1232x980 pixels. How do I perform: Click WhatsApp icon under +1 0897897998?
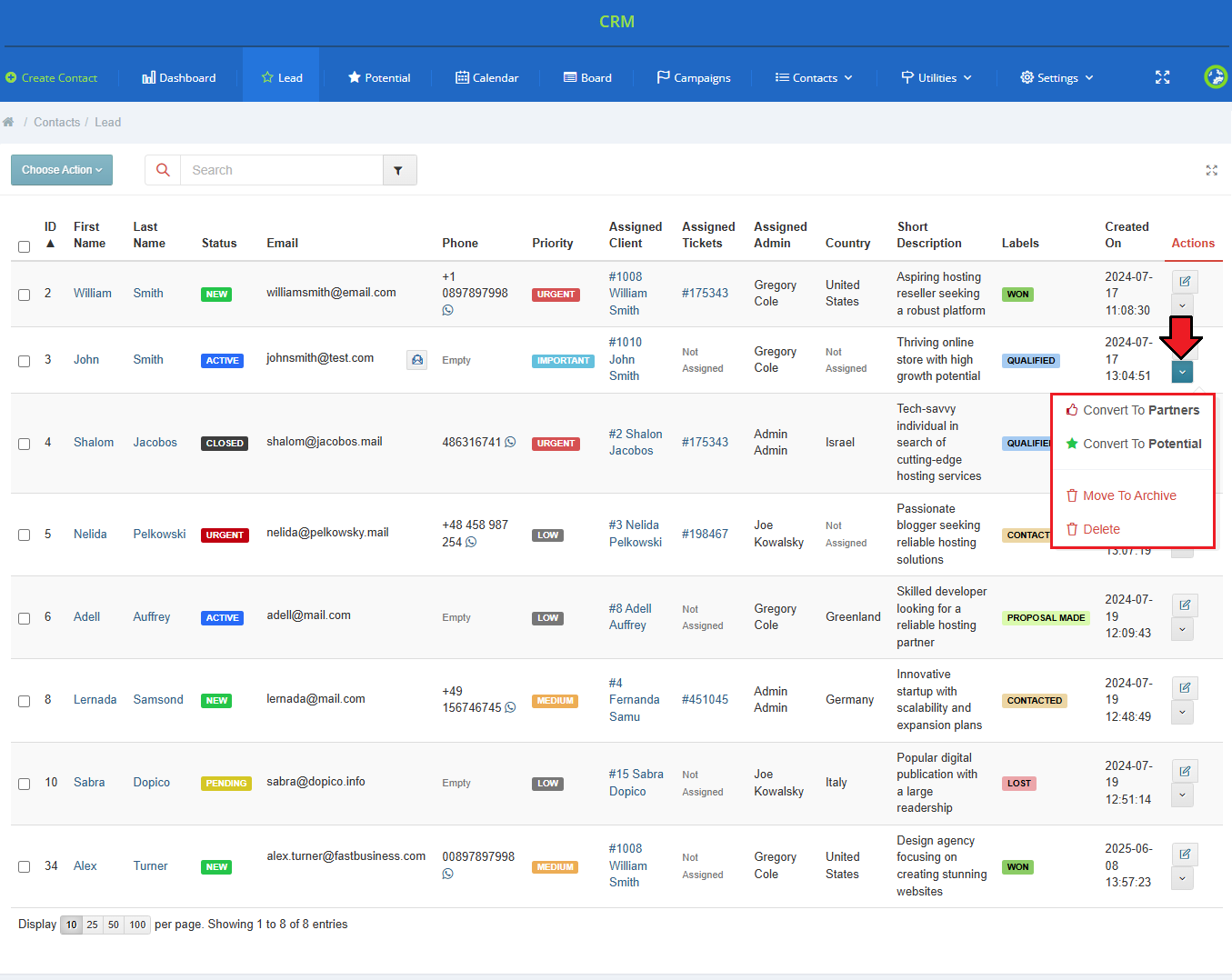447,310
